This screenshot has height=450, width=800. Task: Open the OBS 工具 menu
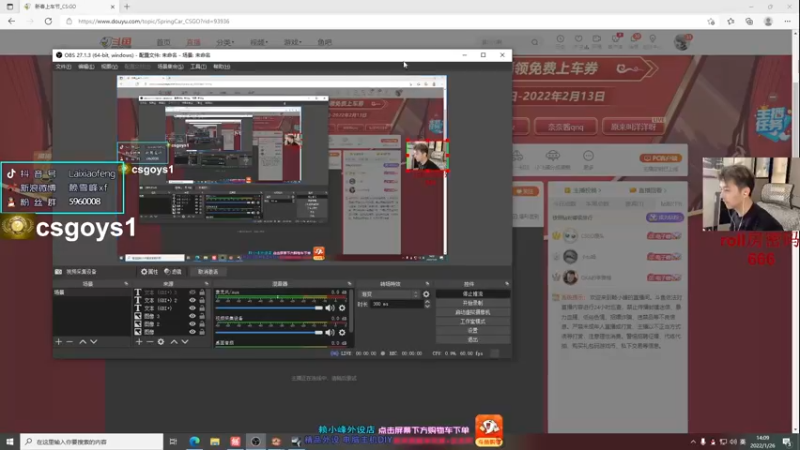[198, 67]
